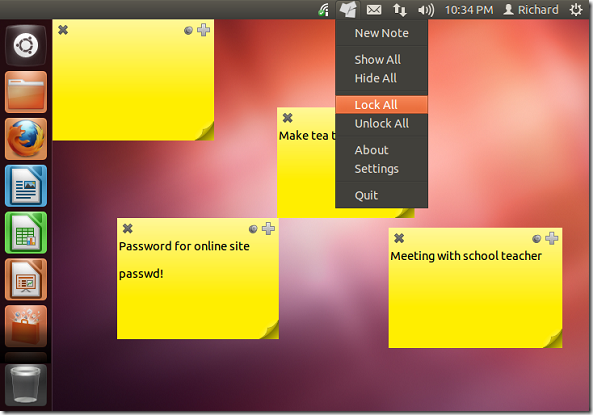This screenshot has width=593, height=415.
Task: Choose New Note from the menu
Action: tap(382, 33)
